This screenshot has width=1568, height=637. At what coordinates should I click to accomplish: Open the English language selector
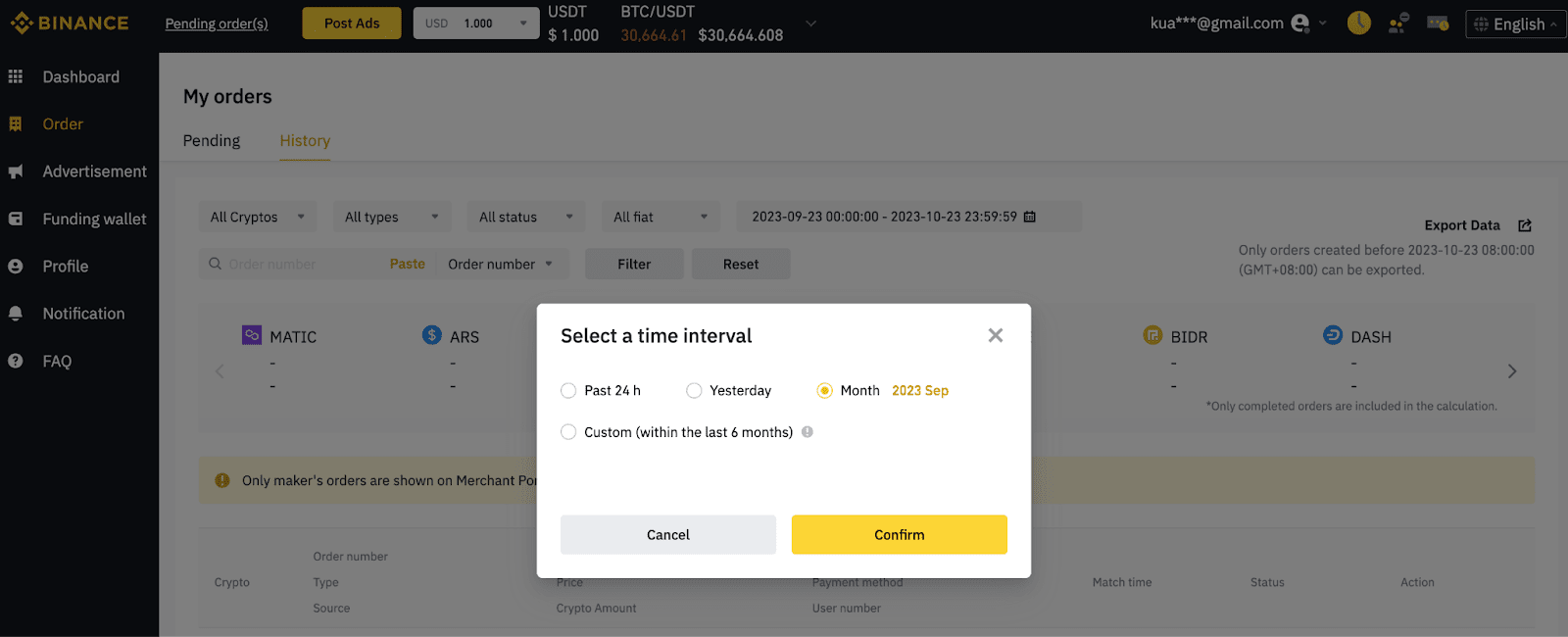tap(1515, 24)
